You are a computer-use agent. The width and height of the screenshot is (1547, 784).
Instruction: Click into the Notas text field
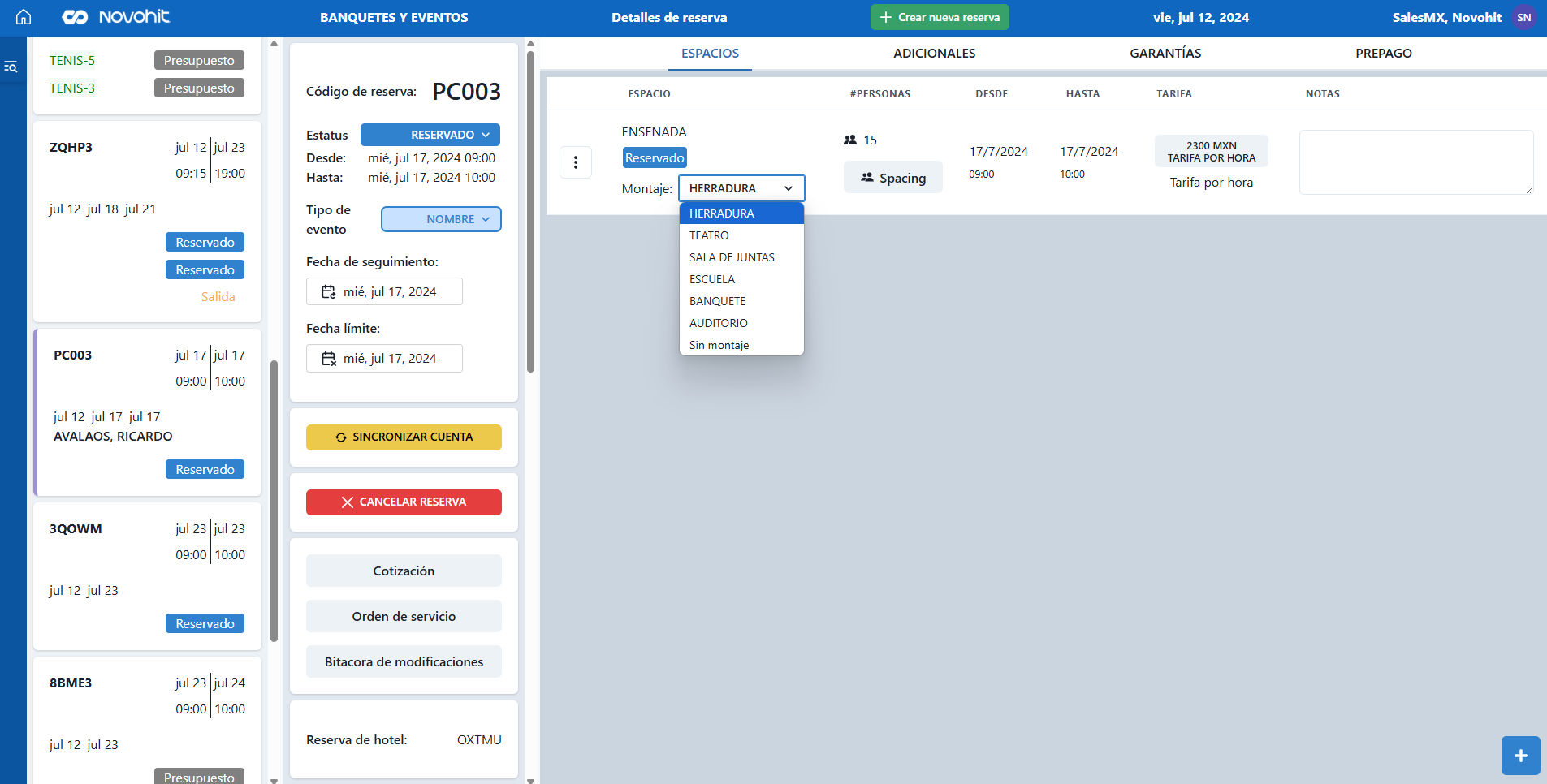pos(1415,162)
